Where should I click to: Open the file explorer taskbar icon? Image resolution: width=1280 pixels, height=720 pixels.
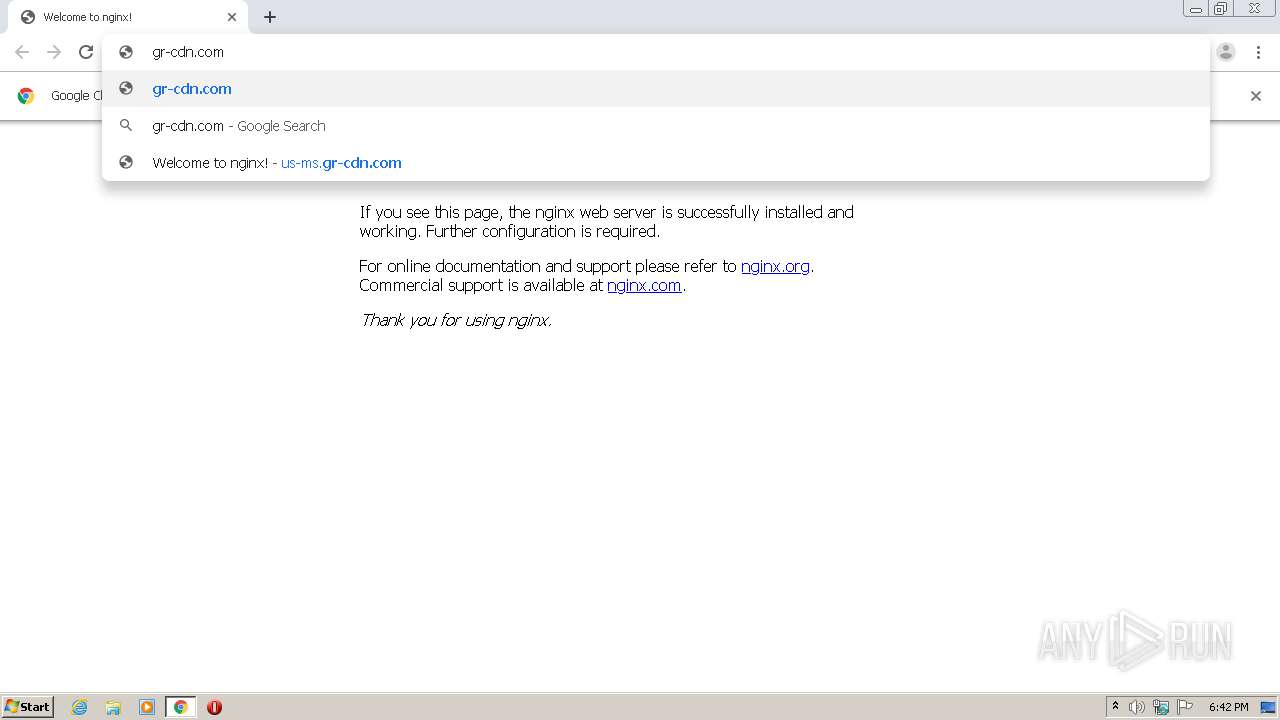click(x=113, y=707)
